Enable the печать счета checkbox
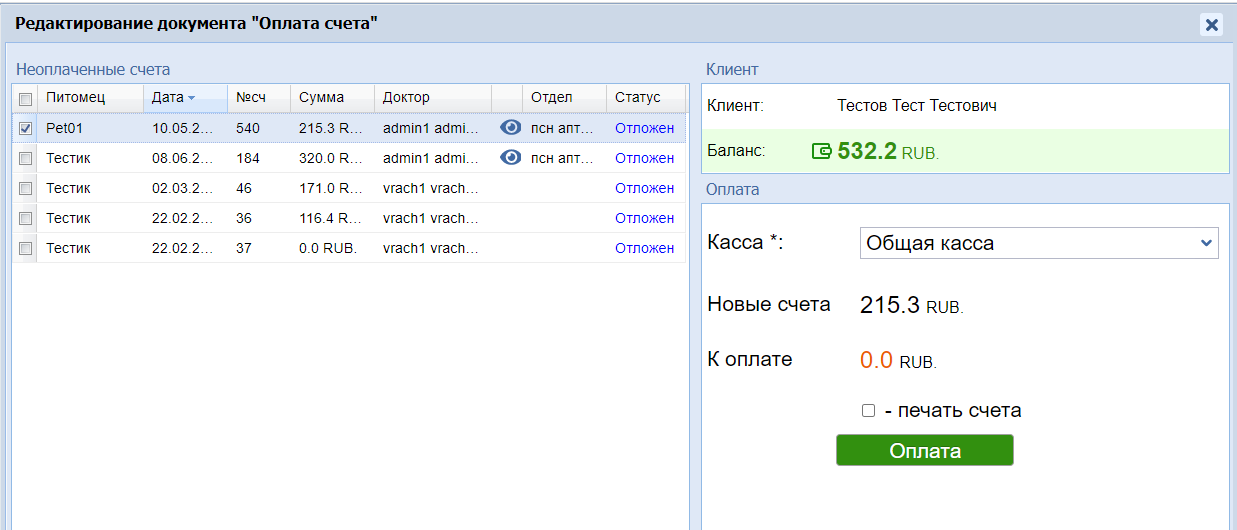Viewport: 1237px width, 530px height. pyautogui.click(x=868, y=411)
